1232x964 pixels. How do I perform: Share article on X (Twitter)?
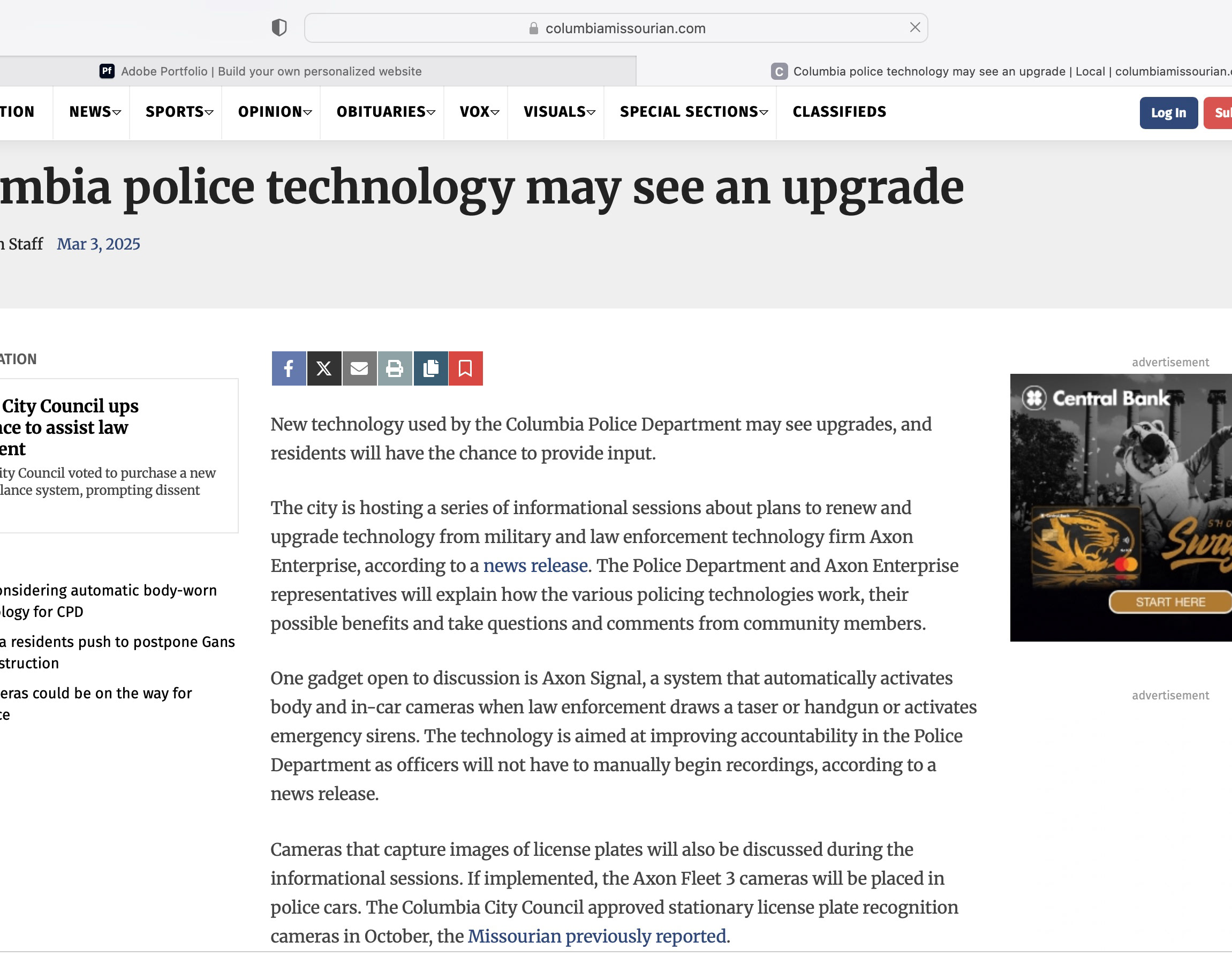(x=324, y=368)
